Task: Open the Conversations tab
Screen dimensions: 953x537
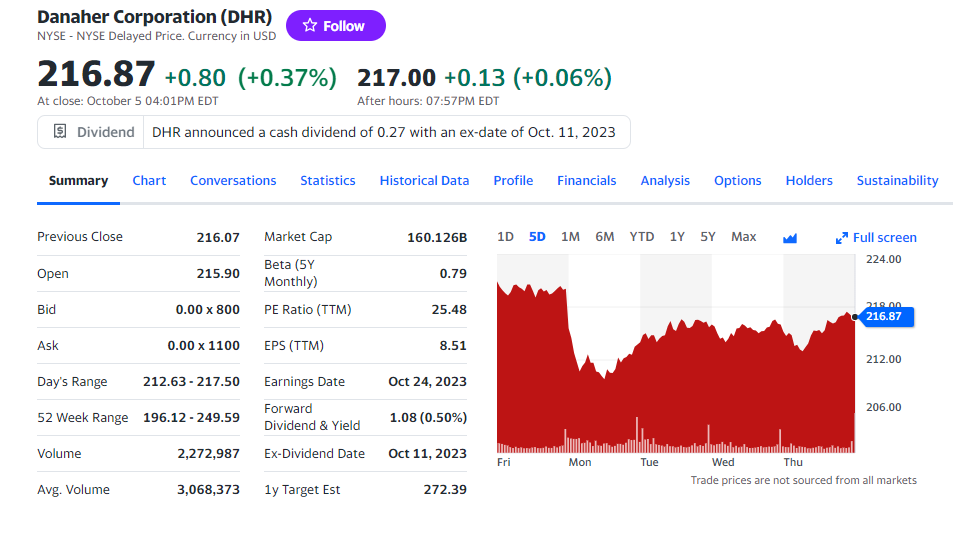Action: (233, 180)
